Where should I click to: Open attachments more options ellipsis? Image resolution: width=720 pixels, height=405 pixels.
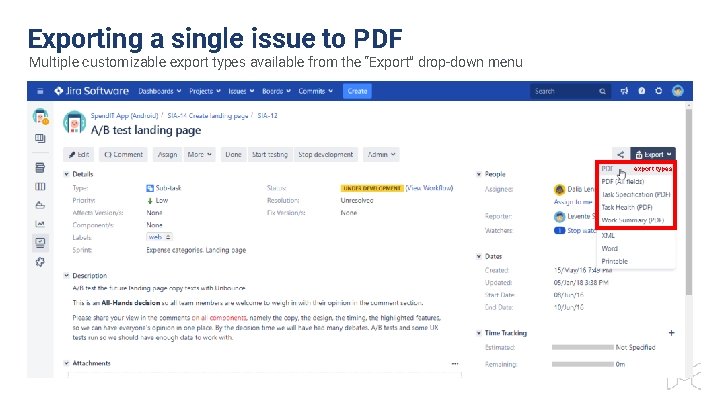455,363
